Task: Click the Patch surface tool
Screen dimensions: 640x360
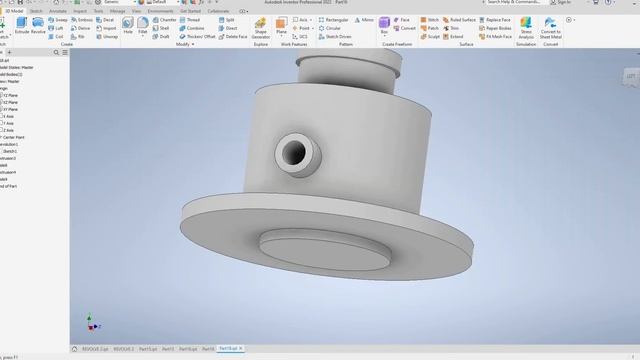Action: coord(430,28)
